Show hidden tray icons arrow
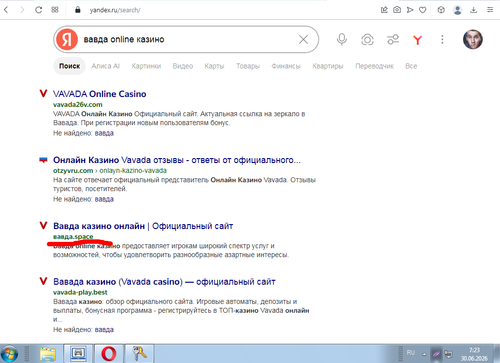 tap(424, 354)
